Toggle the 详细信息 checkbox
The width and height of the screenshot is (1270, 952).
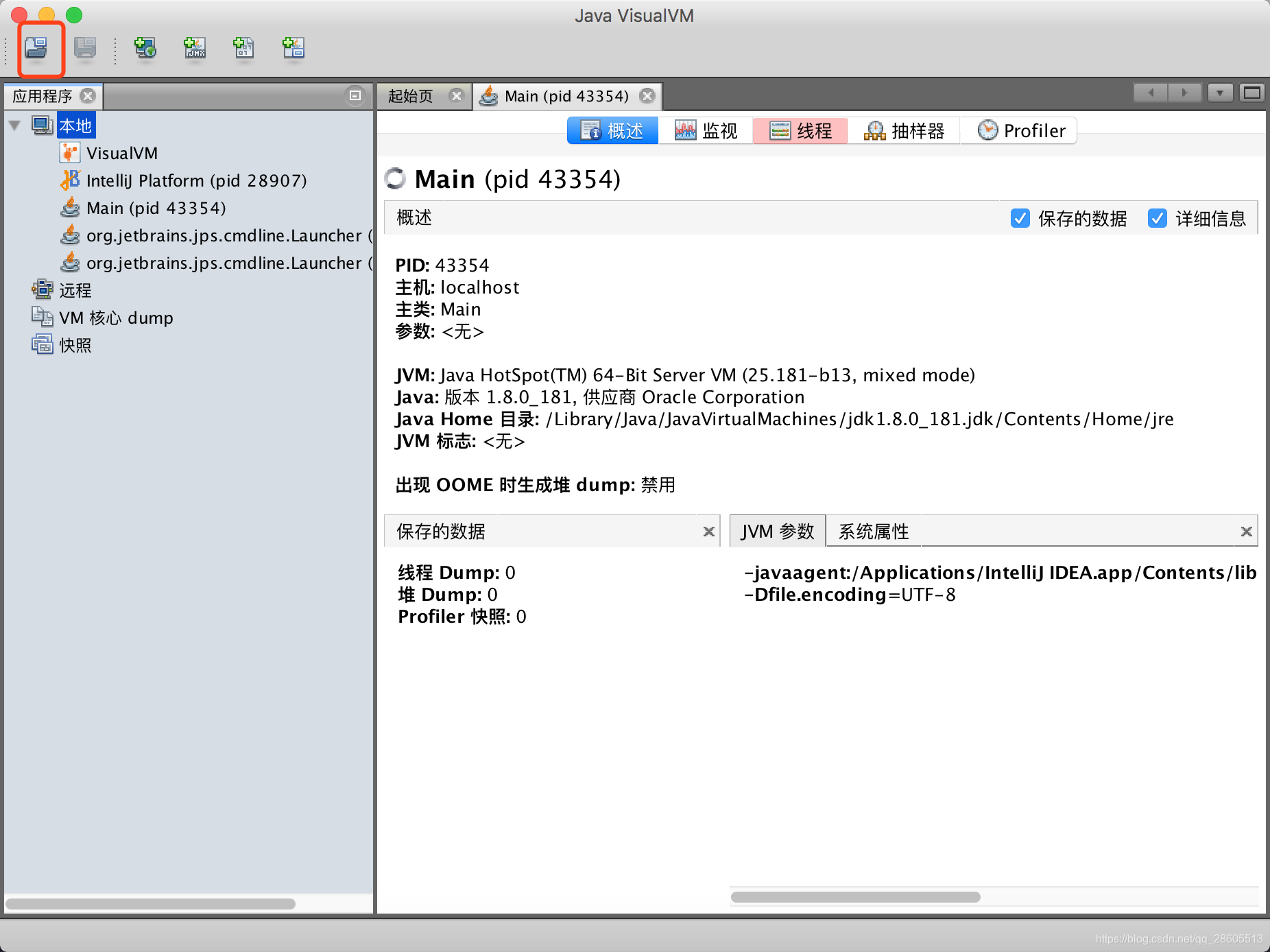pyautogui.click(x=1158, y=218)
